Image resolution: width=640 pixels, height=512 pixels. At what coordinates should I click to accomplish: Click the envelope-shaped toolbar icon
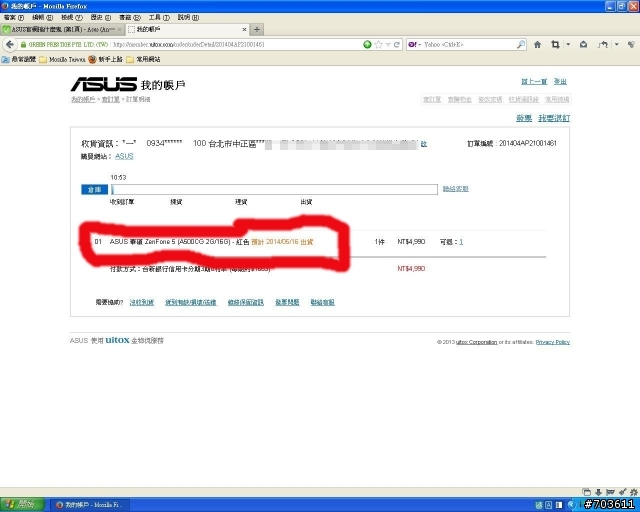tap(583, 45)
